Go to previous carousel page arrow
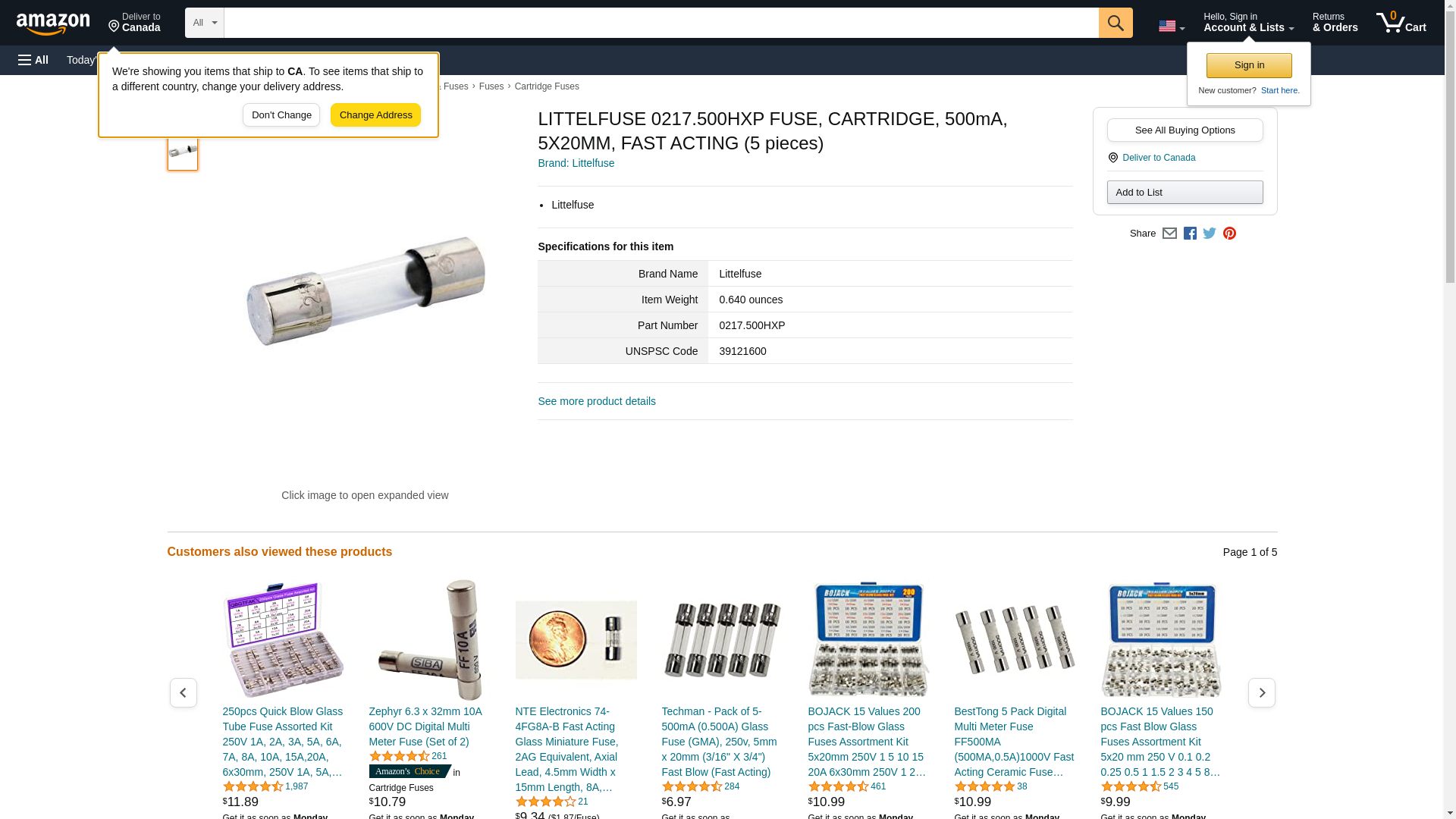This screenshot has height=819, width=1456. pos(183,692)
